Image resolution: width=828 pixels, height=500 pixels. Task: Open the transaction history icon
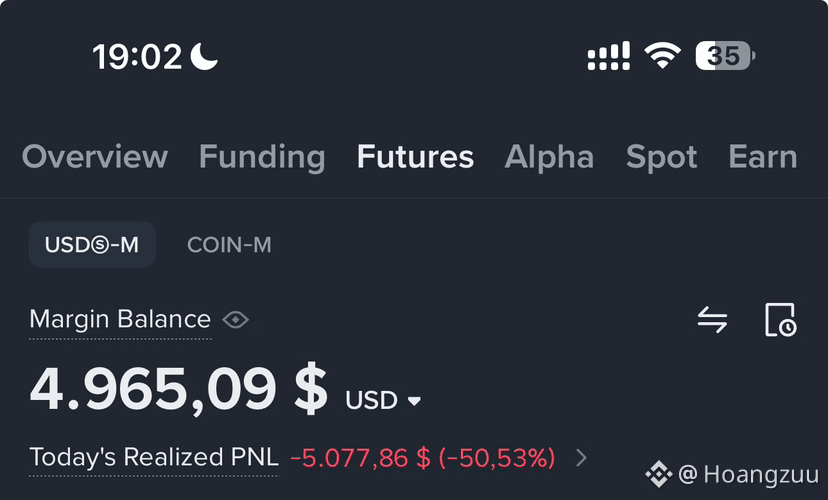point(780,319)
